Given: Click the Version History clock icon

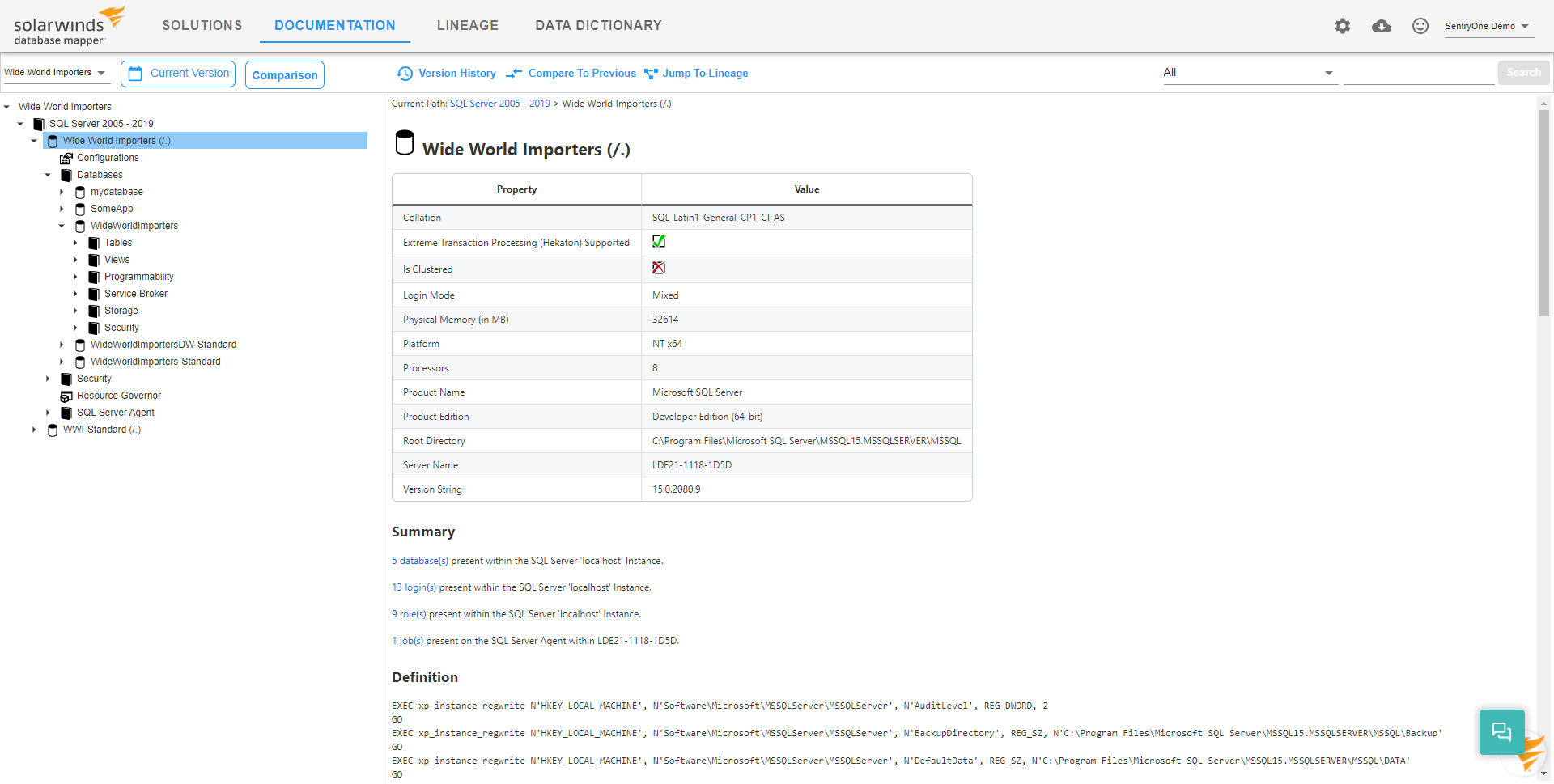Looking at the screenshot, I should (x=405, y=74).
